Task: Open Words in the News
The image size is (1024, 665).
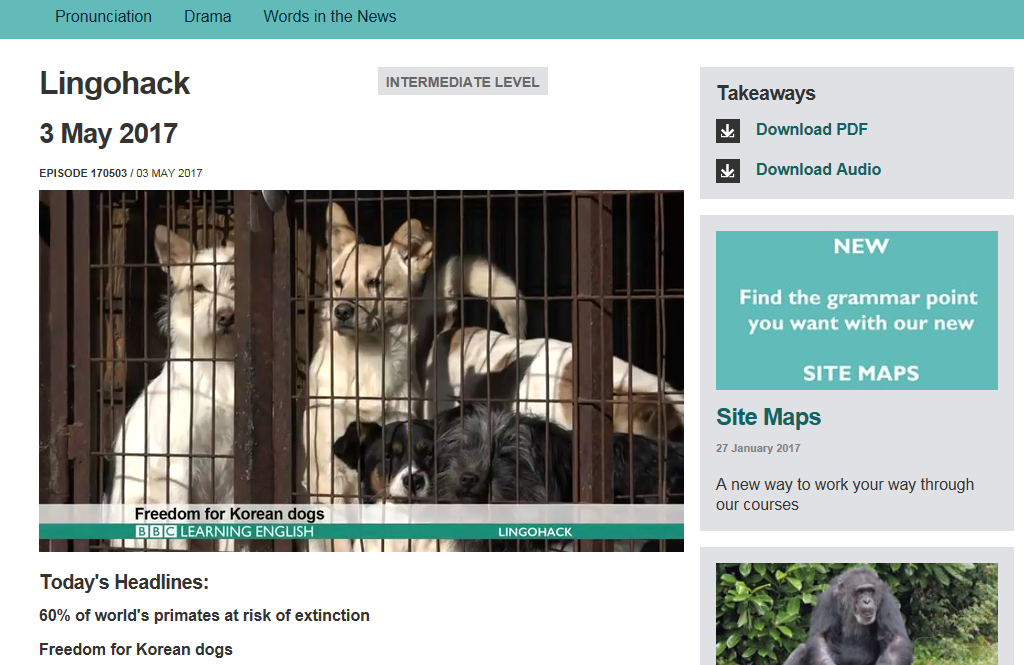Action: pos(329,17)
